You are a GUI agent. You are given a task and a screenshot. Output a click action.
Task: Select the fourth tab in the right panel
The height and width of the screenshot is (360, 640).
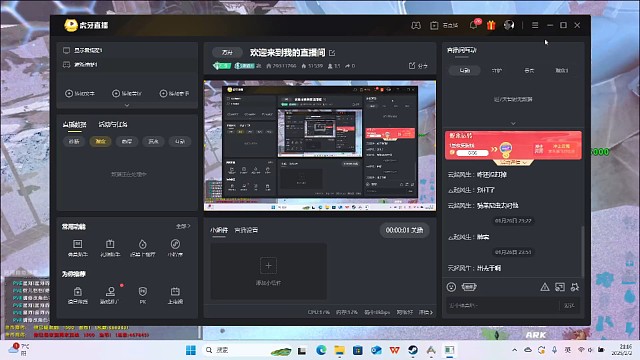click(562, 71)
